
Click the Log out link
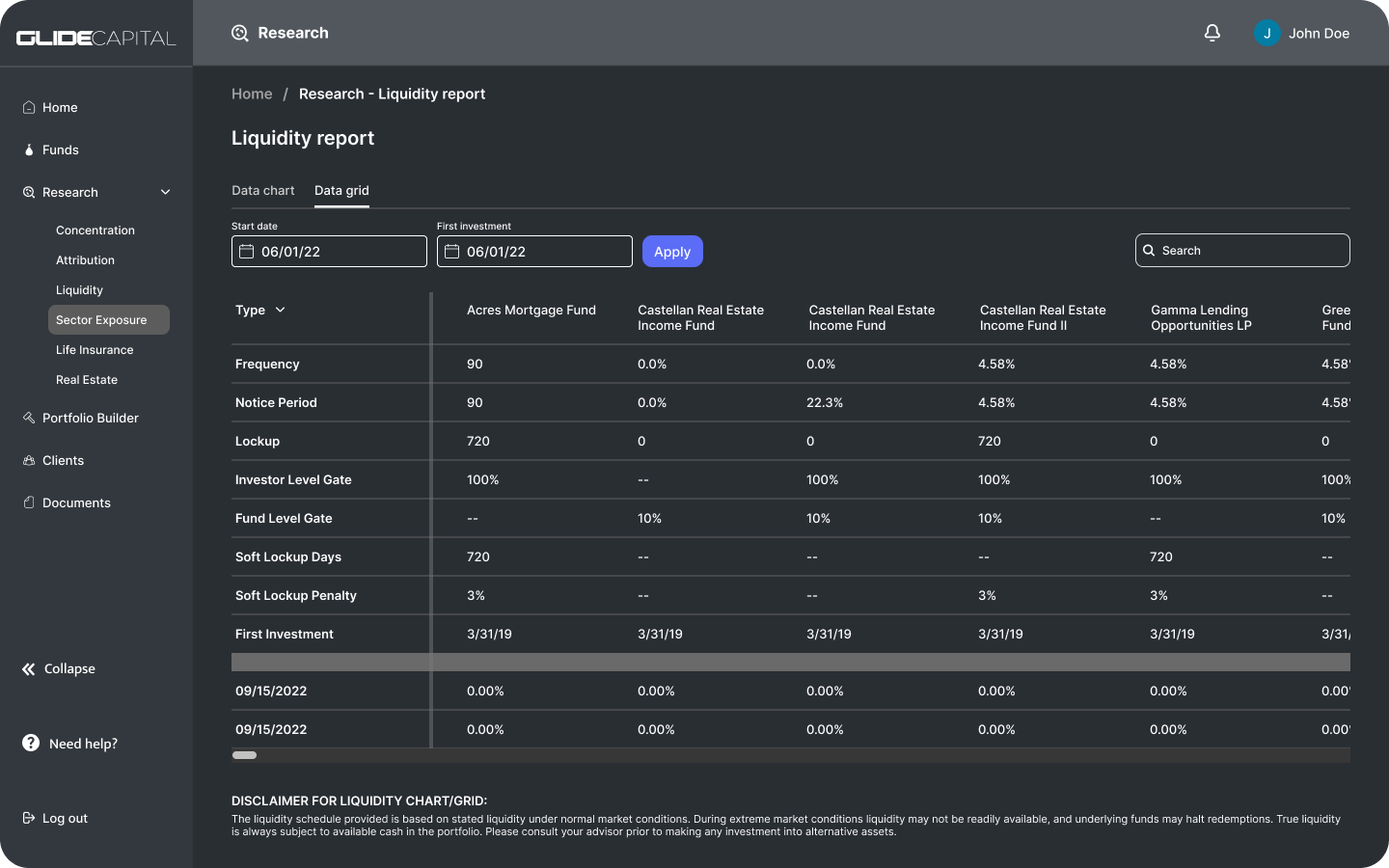pos(65,818)
